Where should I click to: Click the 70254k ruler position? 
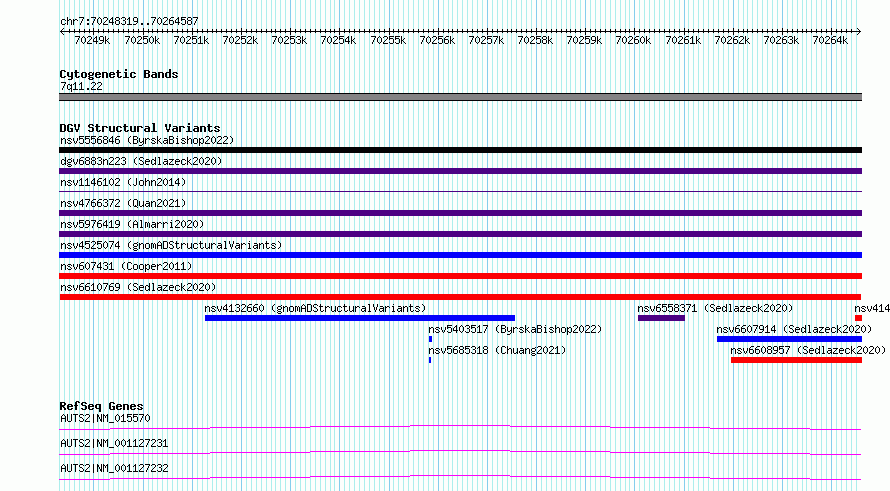click(338, 40)
